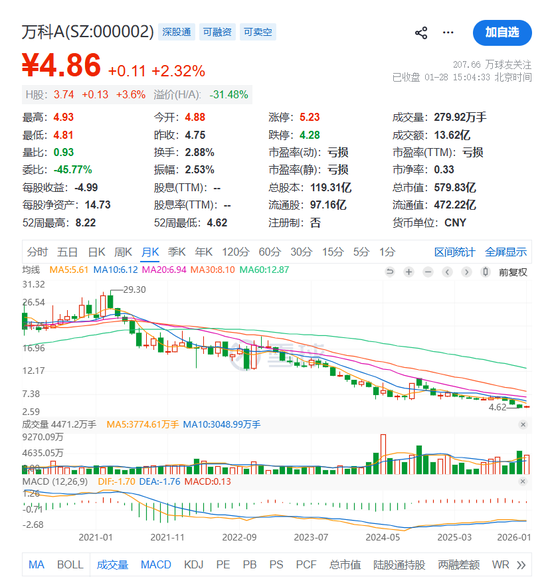Image resolution: width=550 pixels, height=583 pixels.
Task: Select the 日K chart tab
Action: click(97, 252)
